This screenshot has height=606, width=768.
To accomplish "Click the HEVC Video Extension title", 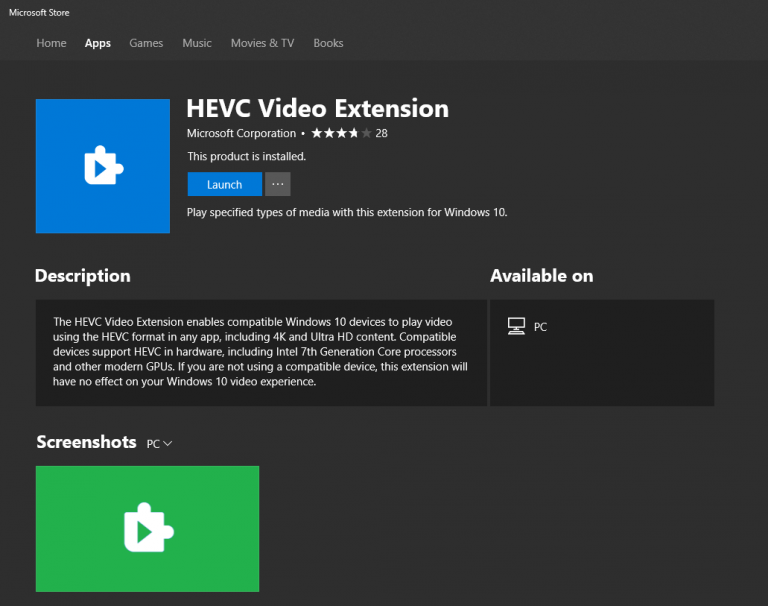I will 317,108.
